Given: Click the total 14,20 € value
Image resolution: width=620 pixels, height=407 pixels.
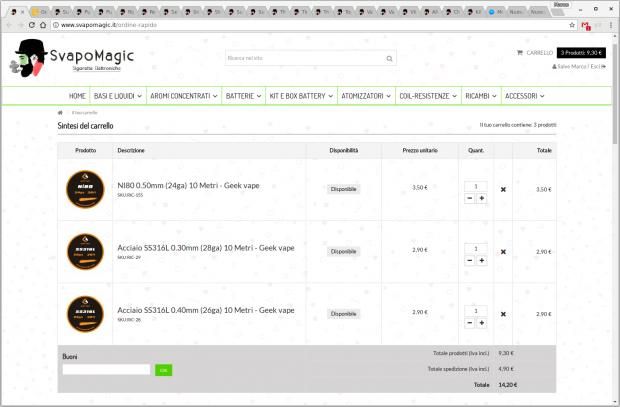Looking at the screenshot, I should click(508, 385).
